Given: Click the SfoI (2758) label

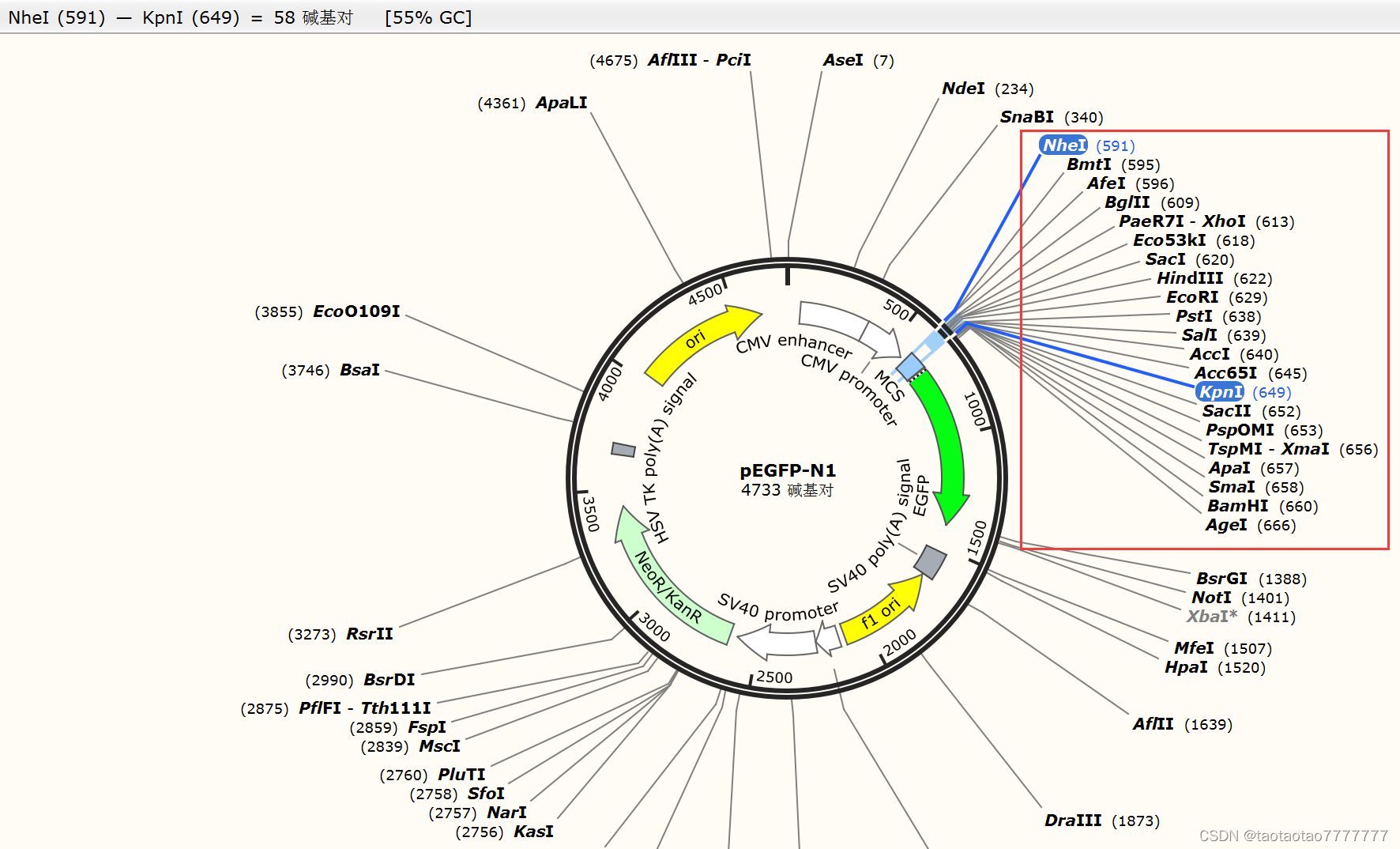Looking at the screenshot, I should [457, 794].
